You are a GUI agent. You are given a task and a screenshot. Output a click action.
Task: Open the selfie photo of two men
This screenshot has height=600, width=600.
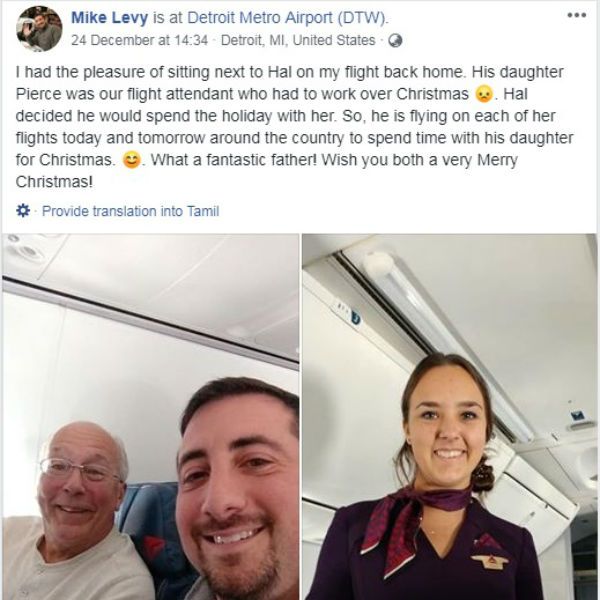[x=151, y=417]
